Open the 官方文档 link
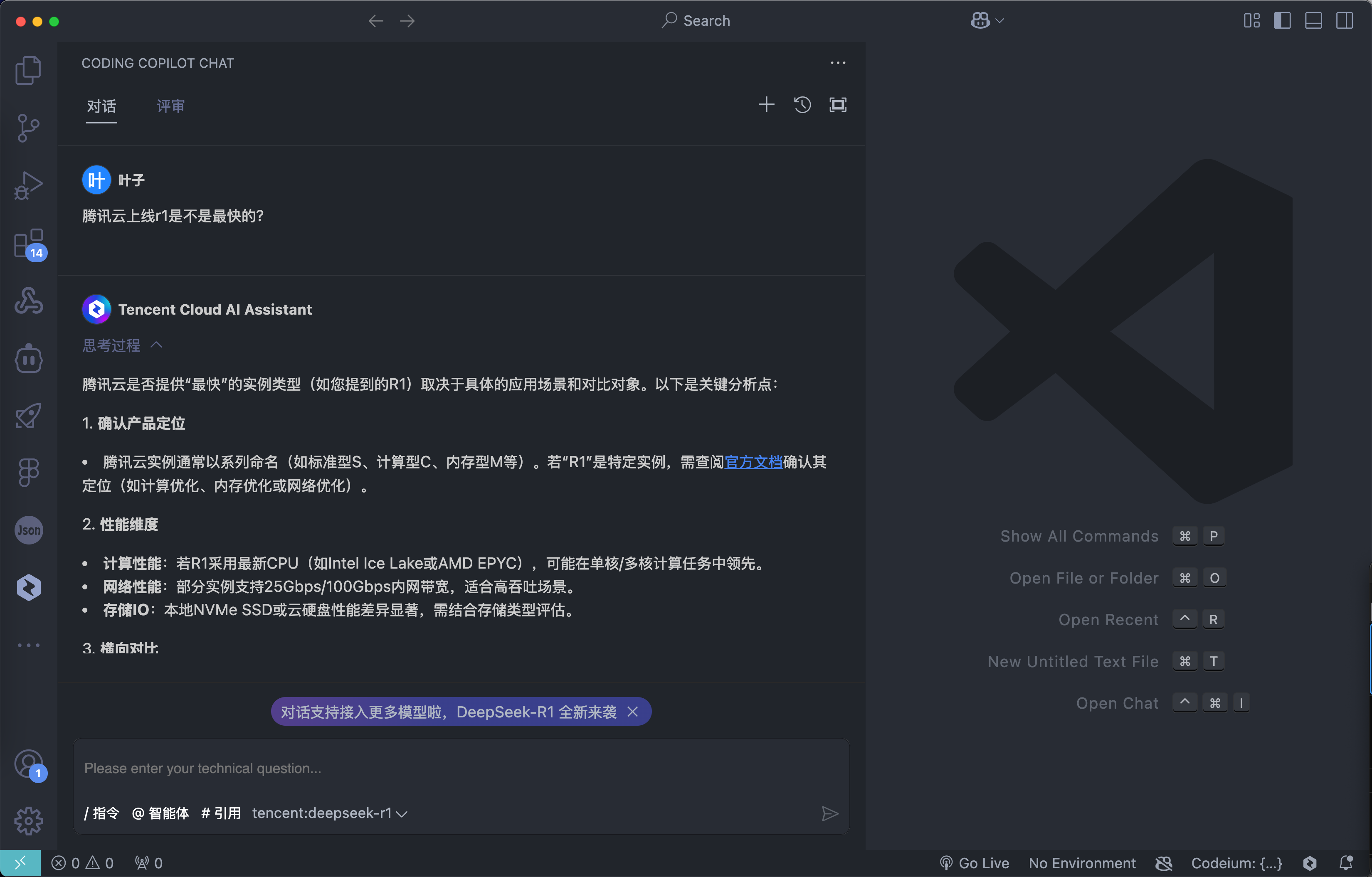1372x877 pixels. 753,462
